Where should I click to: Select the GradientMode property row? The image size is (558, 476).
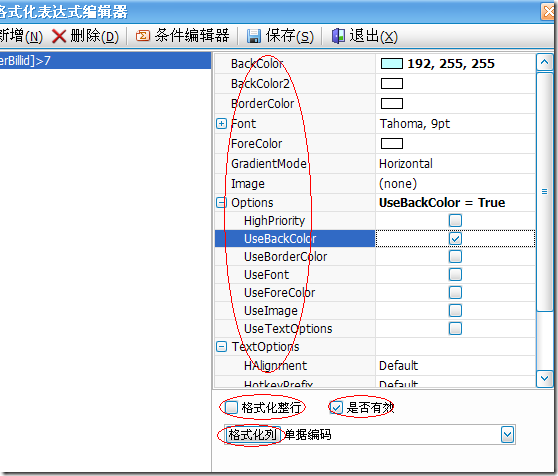click(x=375, y=164)
